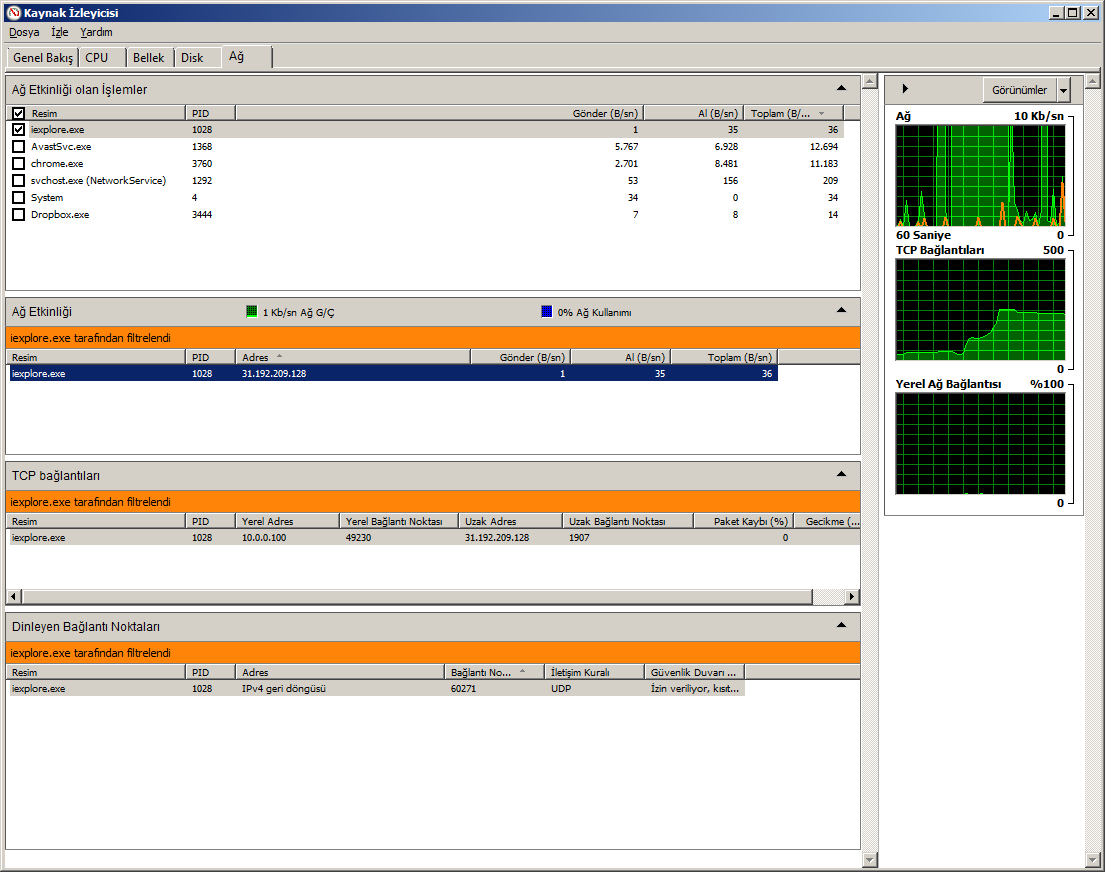Screen dimensions: 1105x872
Task: Sort processes by Gönder (B/sn) column
Action: pyautogui.click(x=440, y=113)
